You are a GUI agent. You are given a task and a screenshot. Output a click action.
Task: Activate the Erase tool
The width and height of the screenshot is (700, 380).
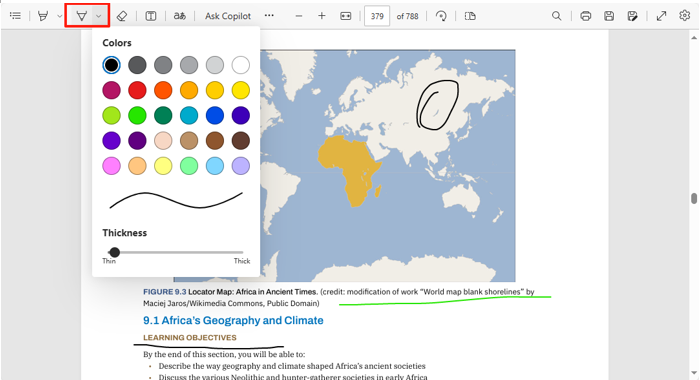(x=121, y=16)
